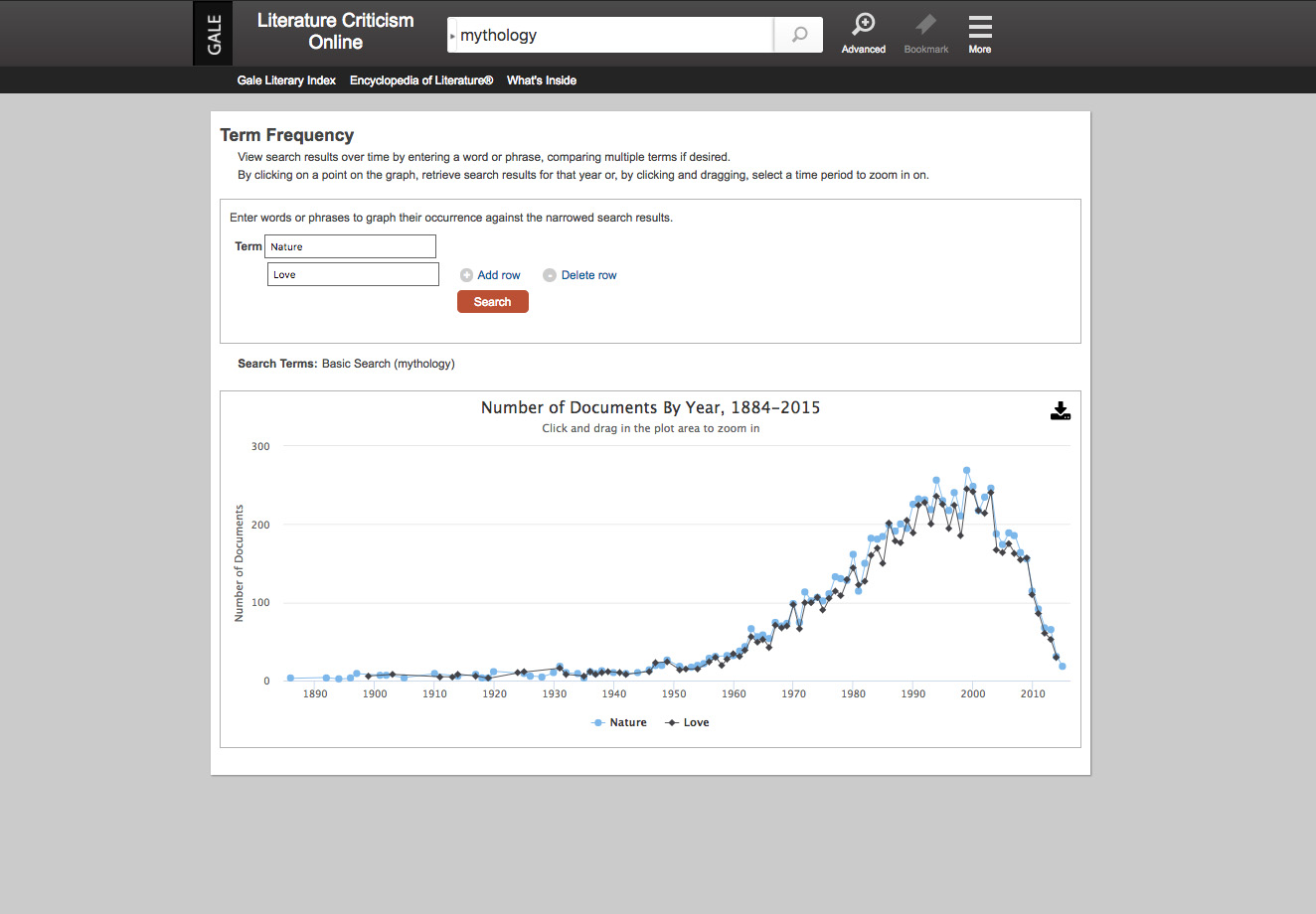This screenshot has width=1316, height=914.
Task: Click the 'Click and drag in the plot area' subtitle
Action: pos(651,428)
